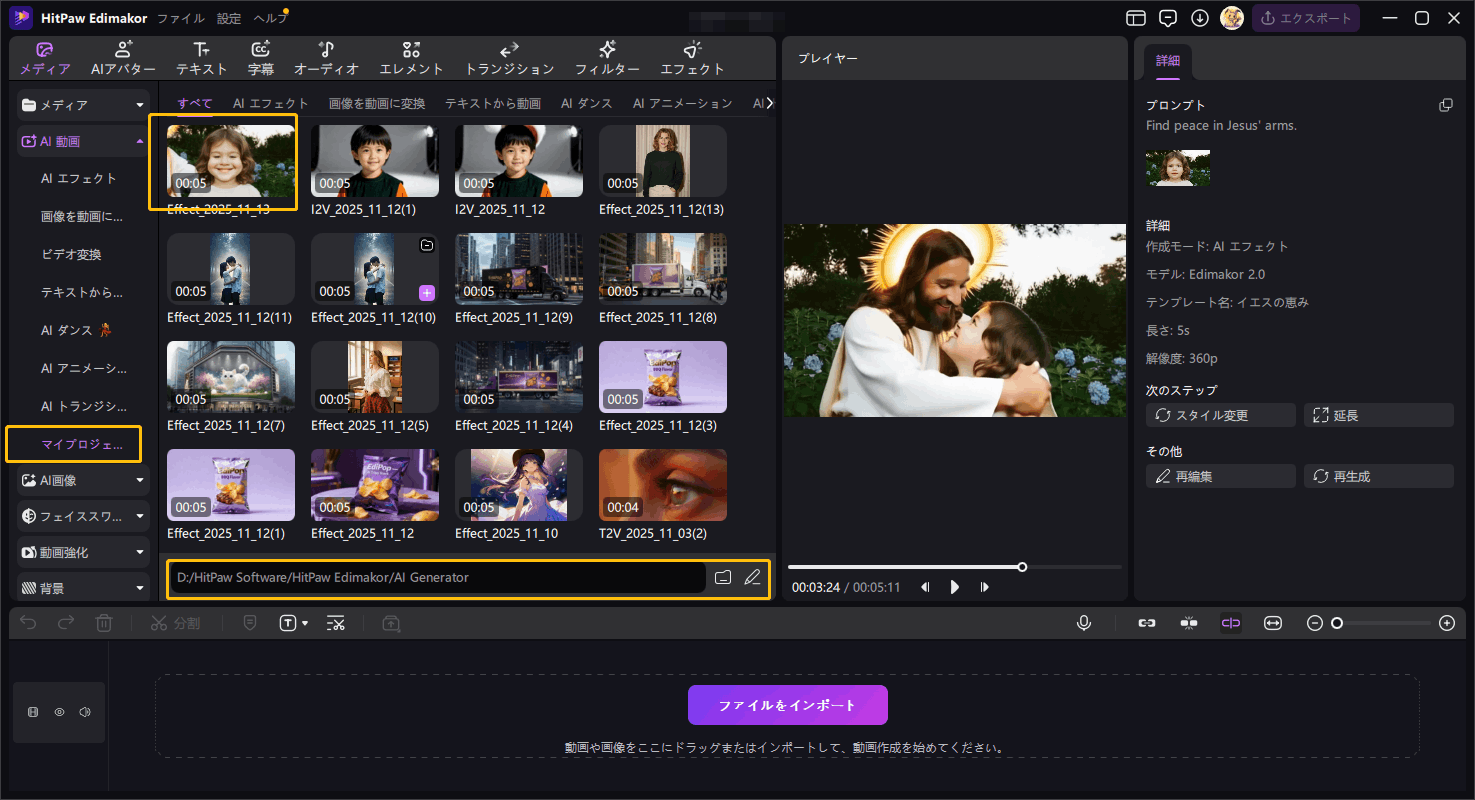Open the 字幕 (subtitles) panel
The image size is (1475, 800).
pos(260,57)
